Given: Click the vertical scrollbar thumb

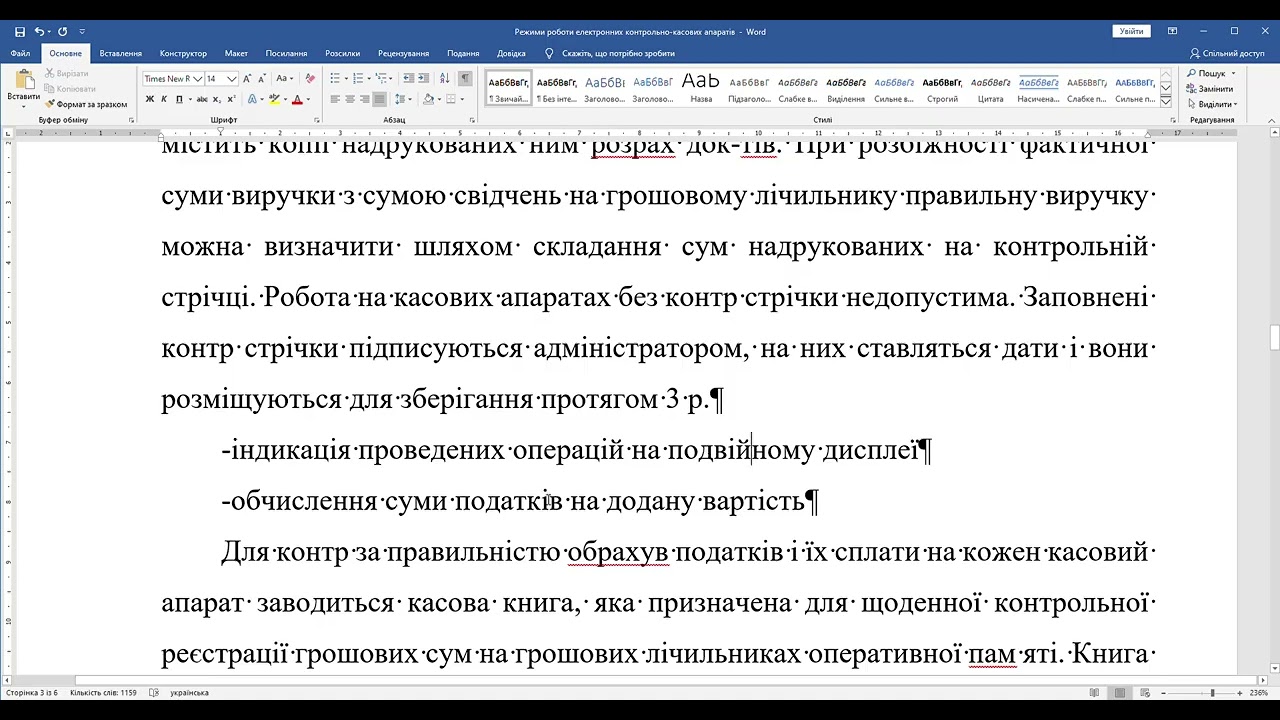Looking at the screenshot, I should click(x=1273, y=338).
